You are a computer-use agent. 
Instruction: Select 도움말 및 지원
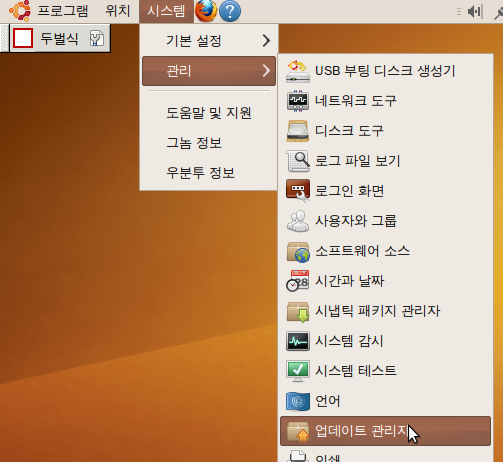[209, 113]
